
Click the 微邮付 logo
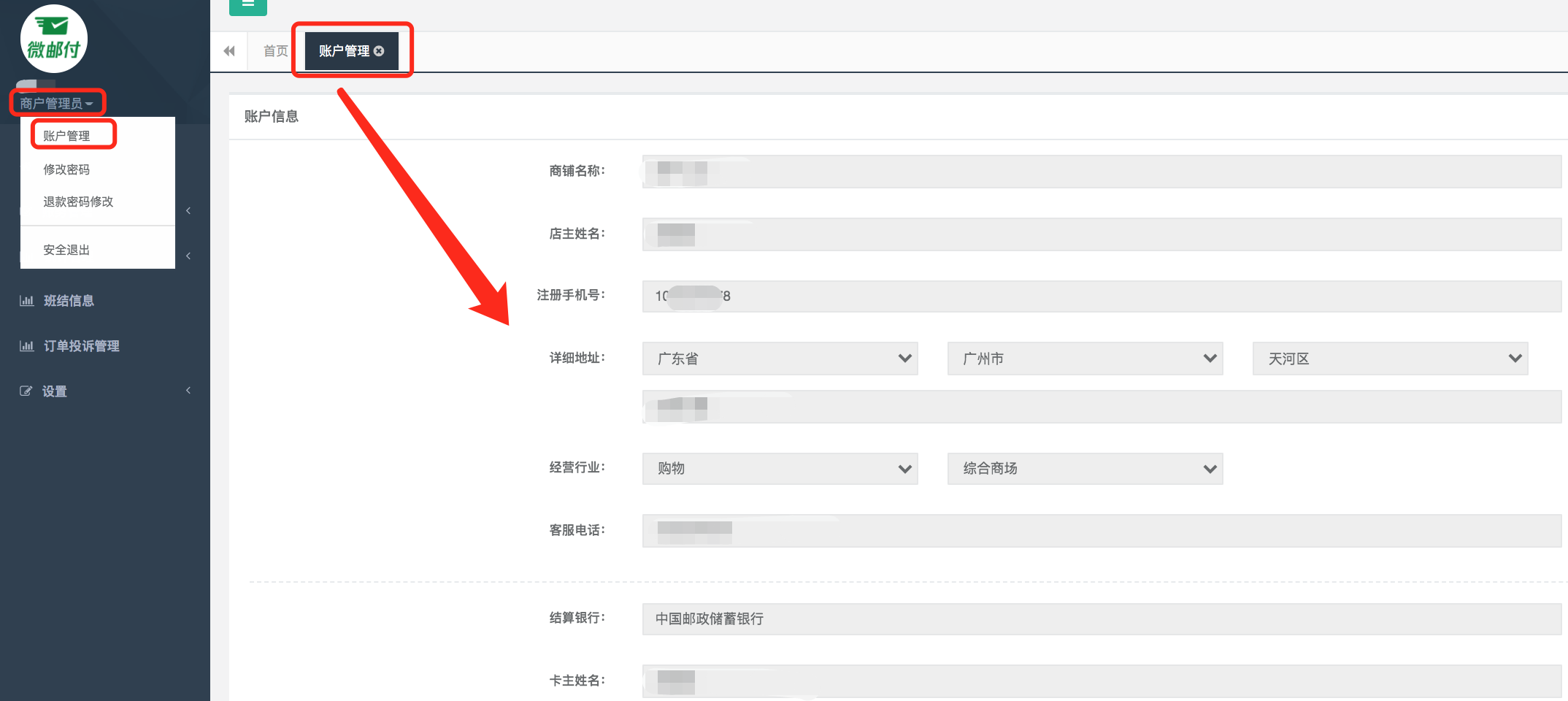coord(54,39)
